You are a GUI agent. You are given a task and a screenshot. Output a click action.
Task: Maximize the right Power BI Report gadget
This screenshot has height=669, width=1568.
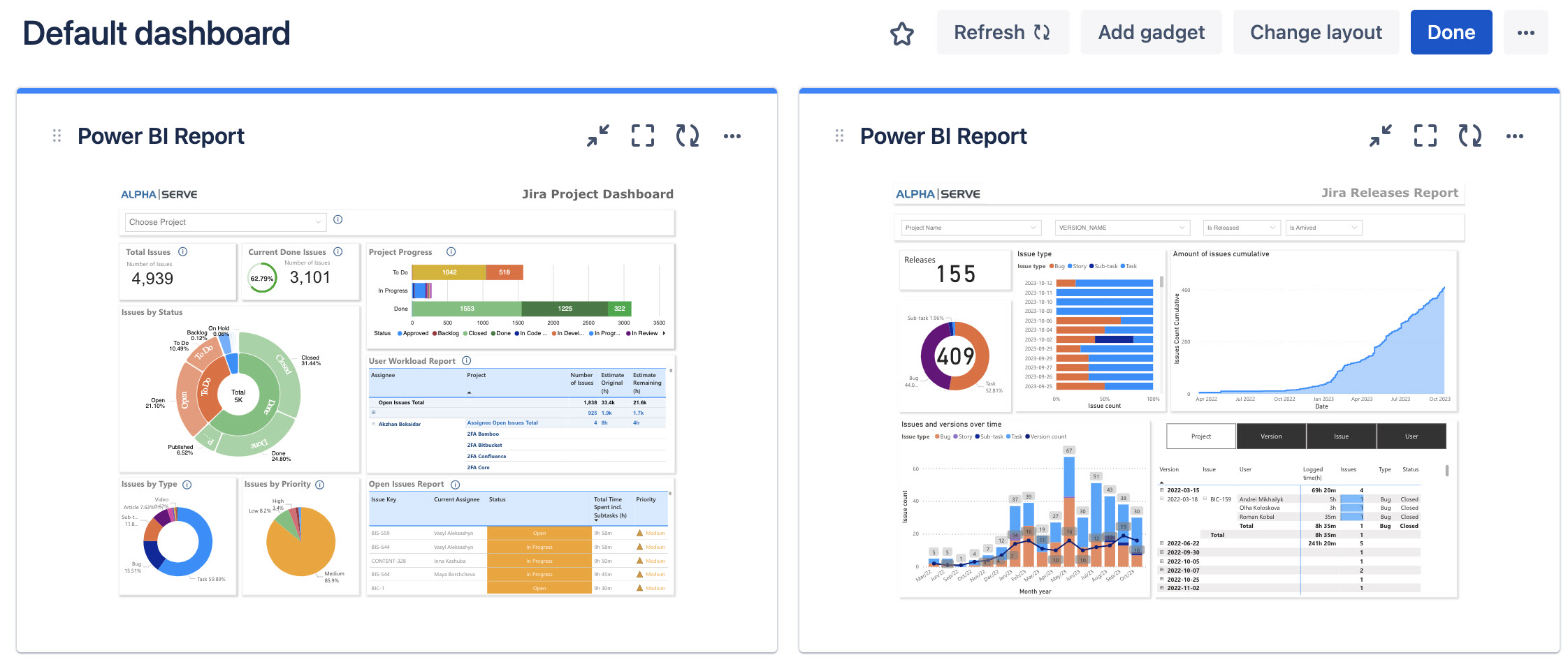[x=1425, y=135]
